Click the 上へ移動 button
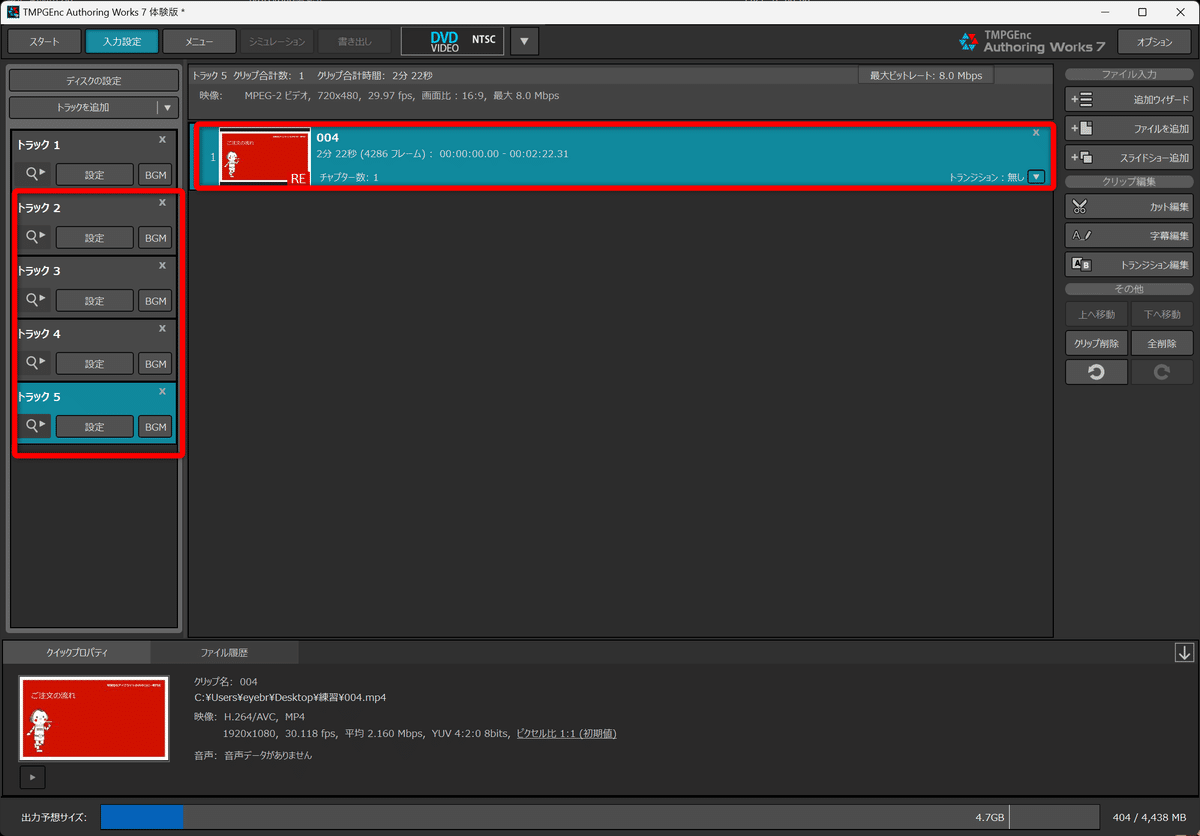 [1096, 314]
